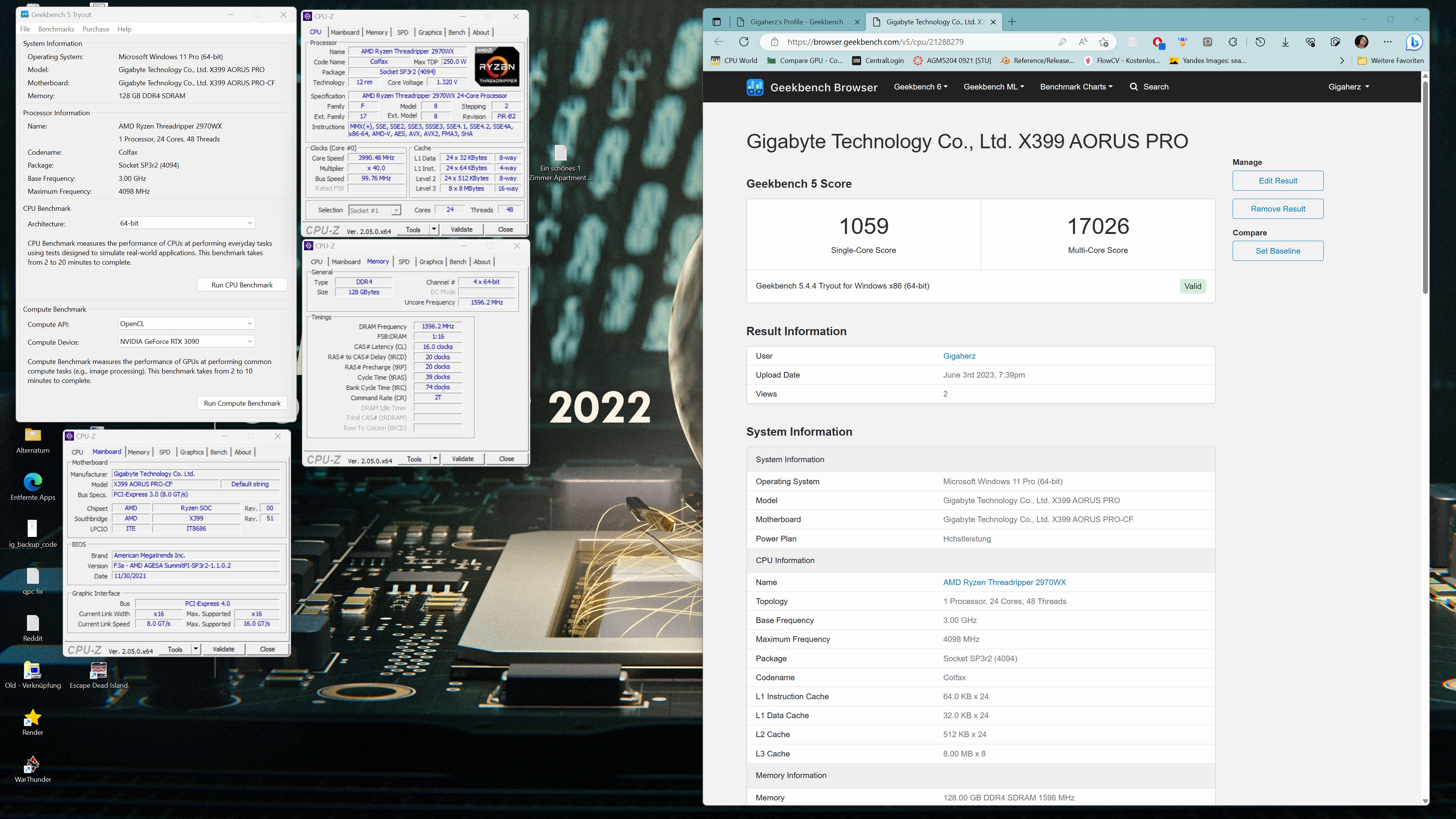Open File menu in Geekbench 5 Tryout
The image size is (1456, 819).
click(x=25, y=30)
